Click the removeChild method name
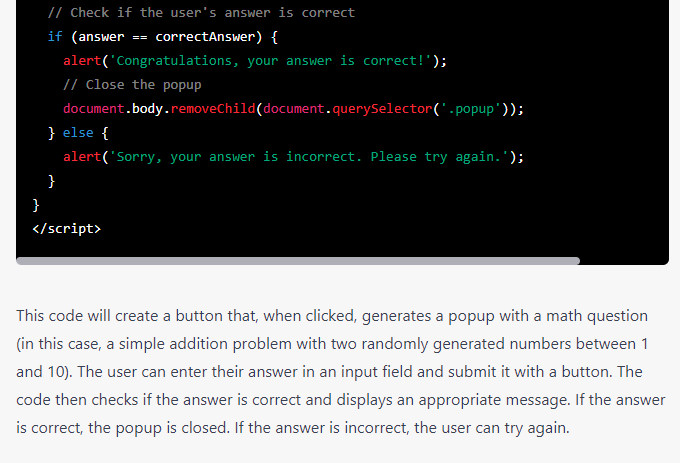This screenshot has width=680, height=463. click(x=213, y=108)
